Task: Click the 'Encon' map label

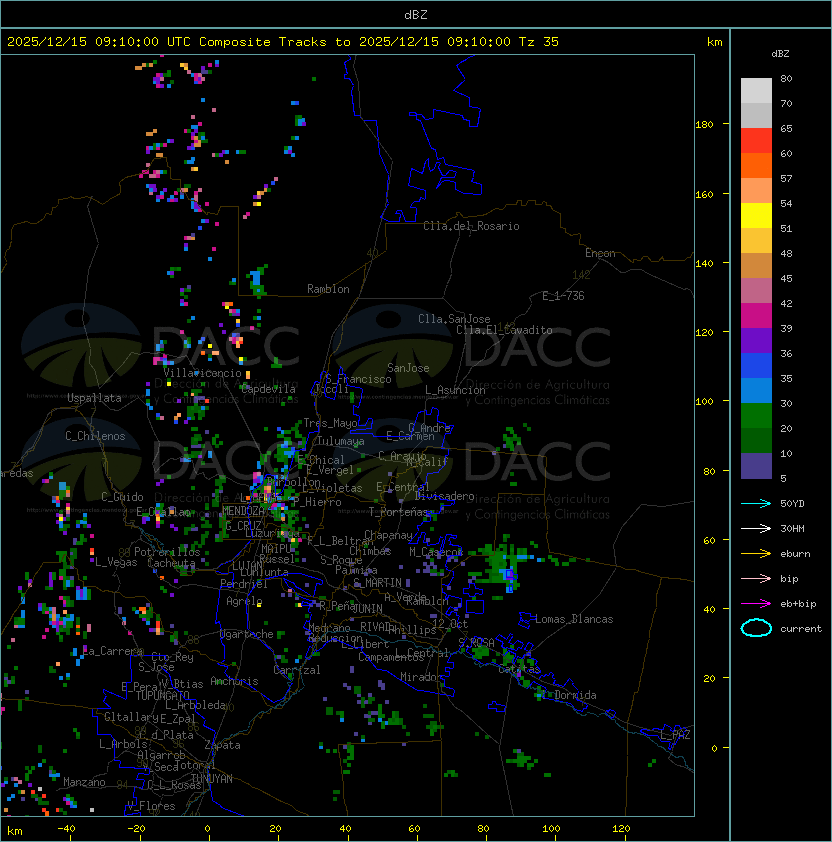Action: tap(600, 253)
